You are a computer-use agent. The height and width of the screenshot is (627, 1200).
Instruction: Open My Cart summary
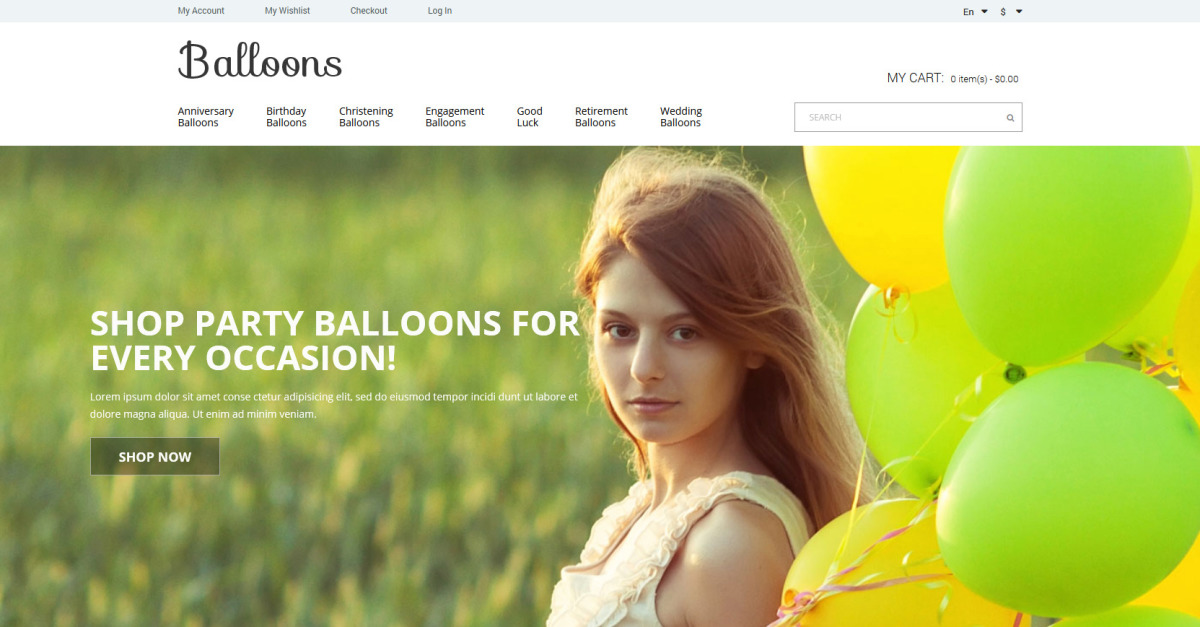click(x=952, y=78)
